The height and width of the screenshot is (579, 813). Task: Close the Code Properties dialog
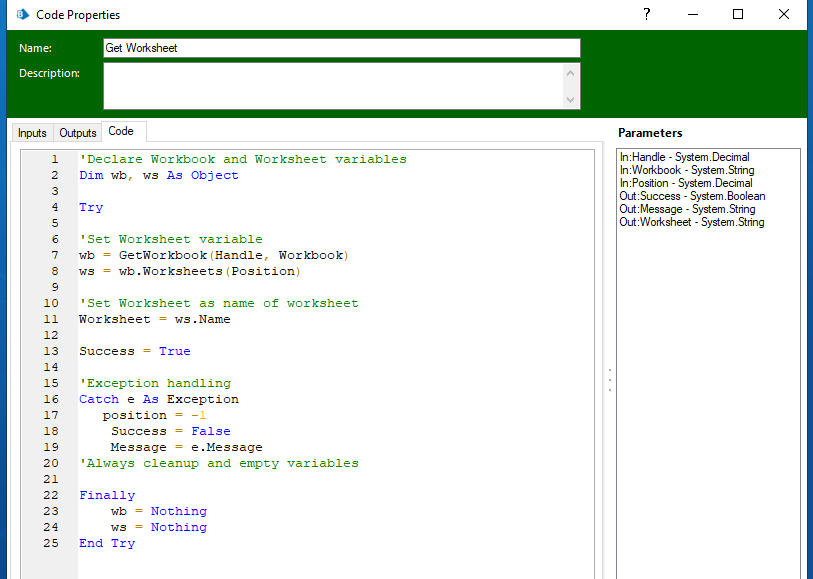[x=784, y=14]
